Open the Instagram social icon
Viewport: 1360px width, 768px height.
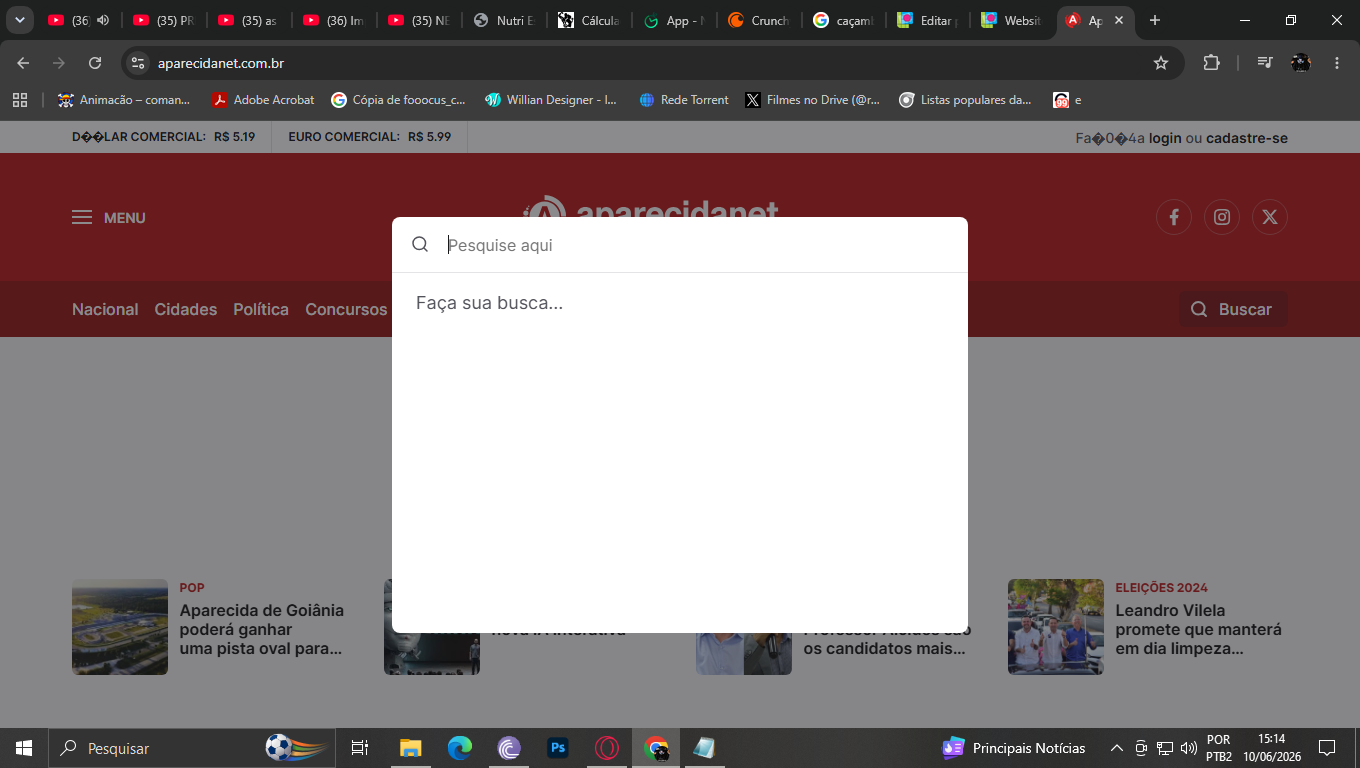tap(1222, 217)
